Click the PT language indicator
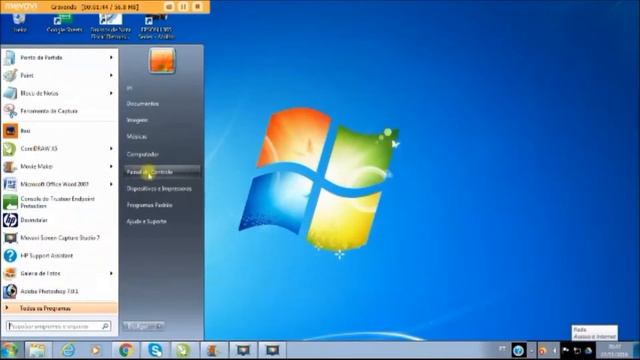The height and width of the screenshot is (360, 640). tap(502, 349)
